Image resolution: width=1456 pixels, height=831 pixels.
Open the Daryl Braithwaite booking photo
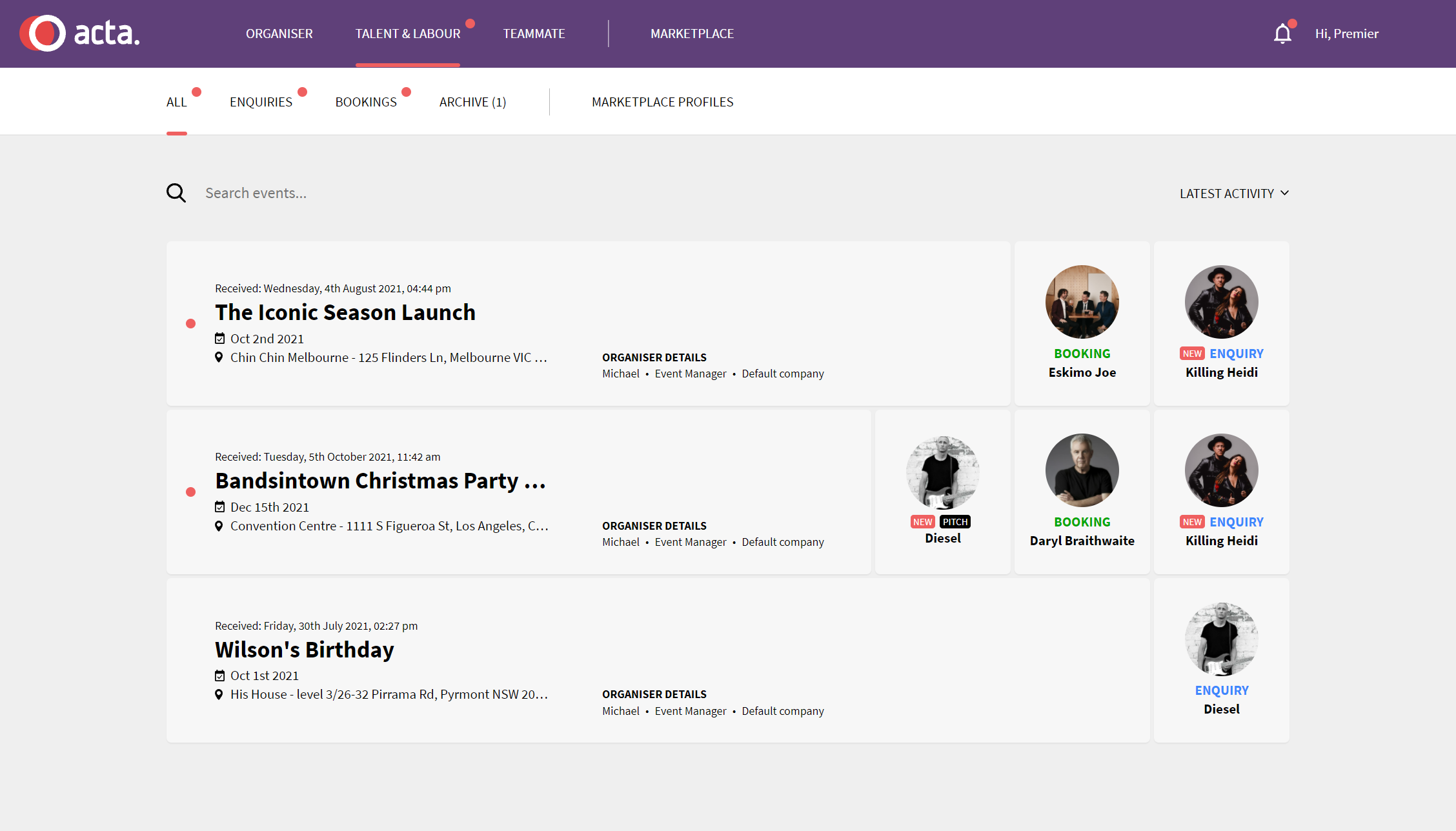click(x=1082, y=470)
